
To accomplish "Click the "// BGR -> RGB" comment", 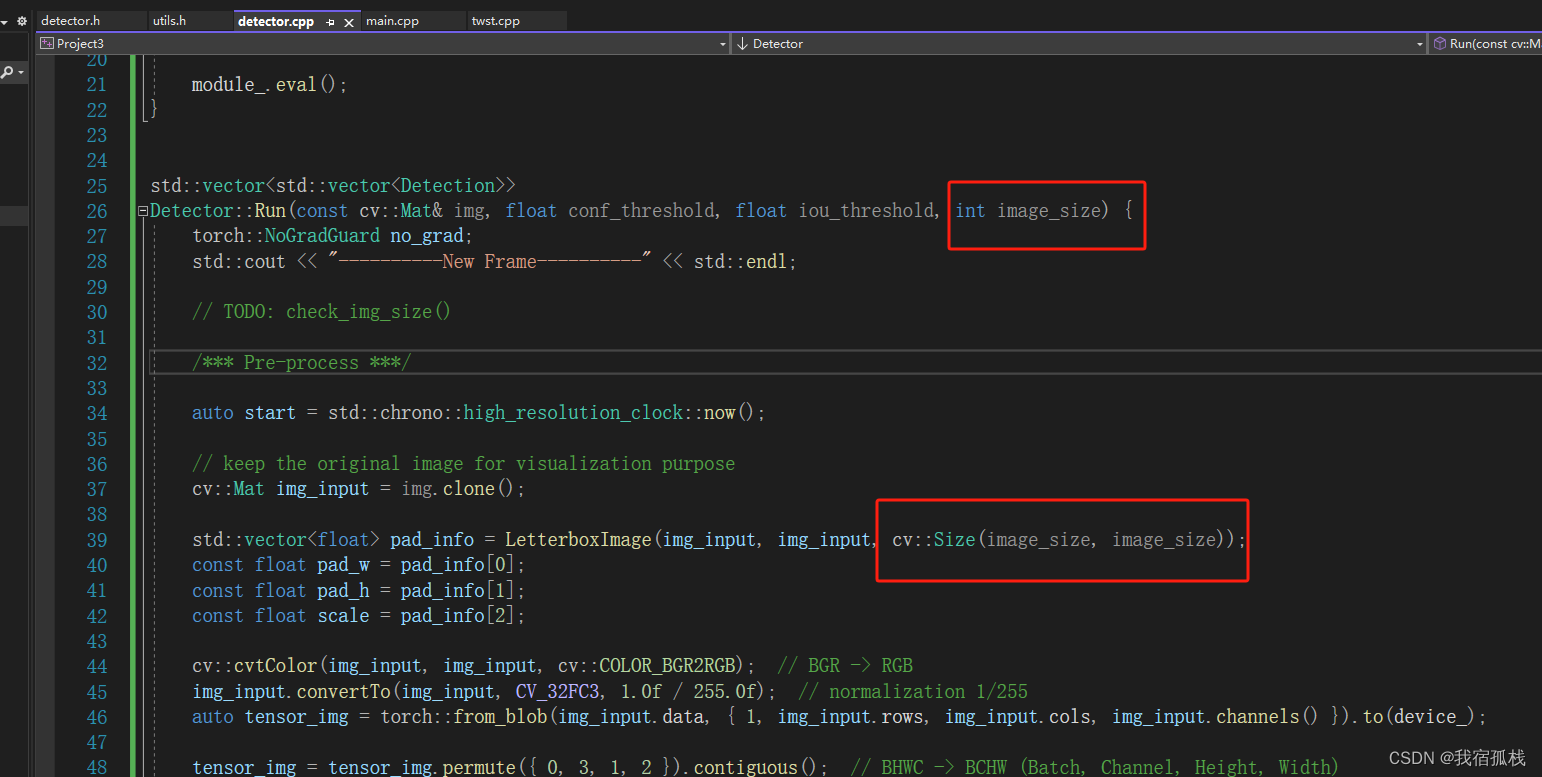I will click(845, 666).
